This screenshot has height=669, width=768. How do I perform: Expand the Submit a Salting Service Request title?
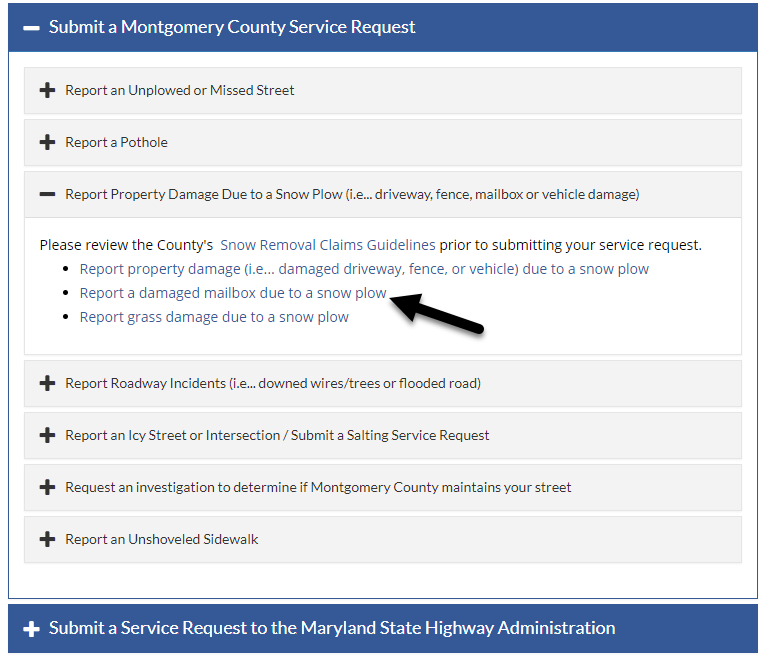[x=277, y=435]
